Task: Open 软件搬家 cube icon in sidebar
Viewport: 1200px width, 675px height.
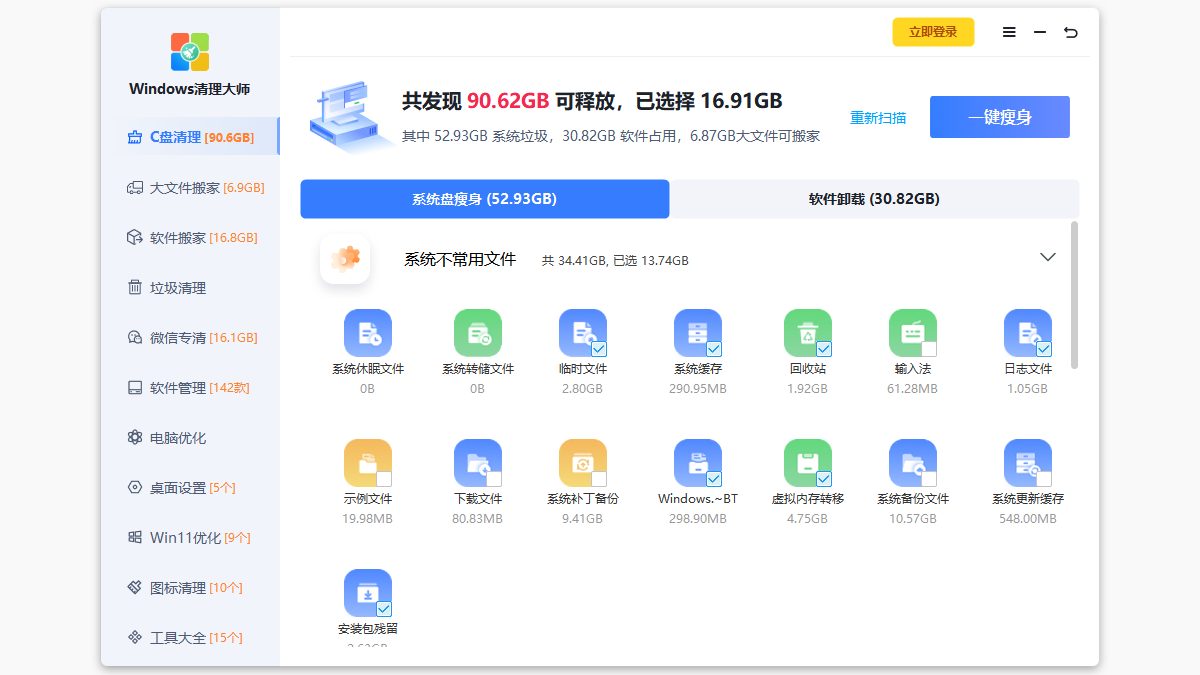Action: coord(135,238)
